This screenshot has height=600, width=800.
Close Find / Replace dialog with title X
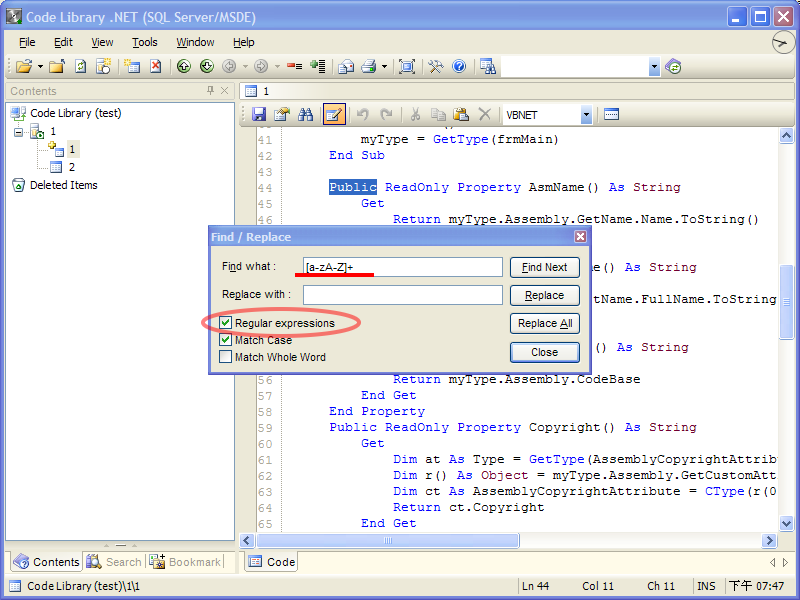click(580, 237)
